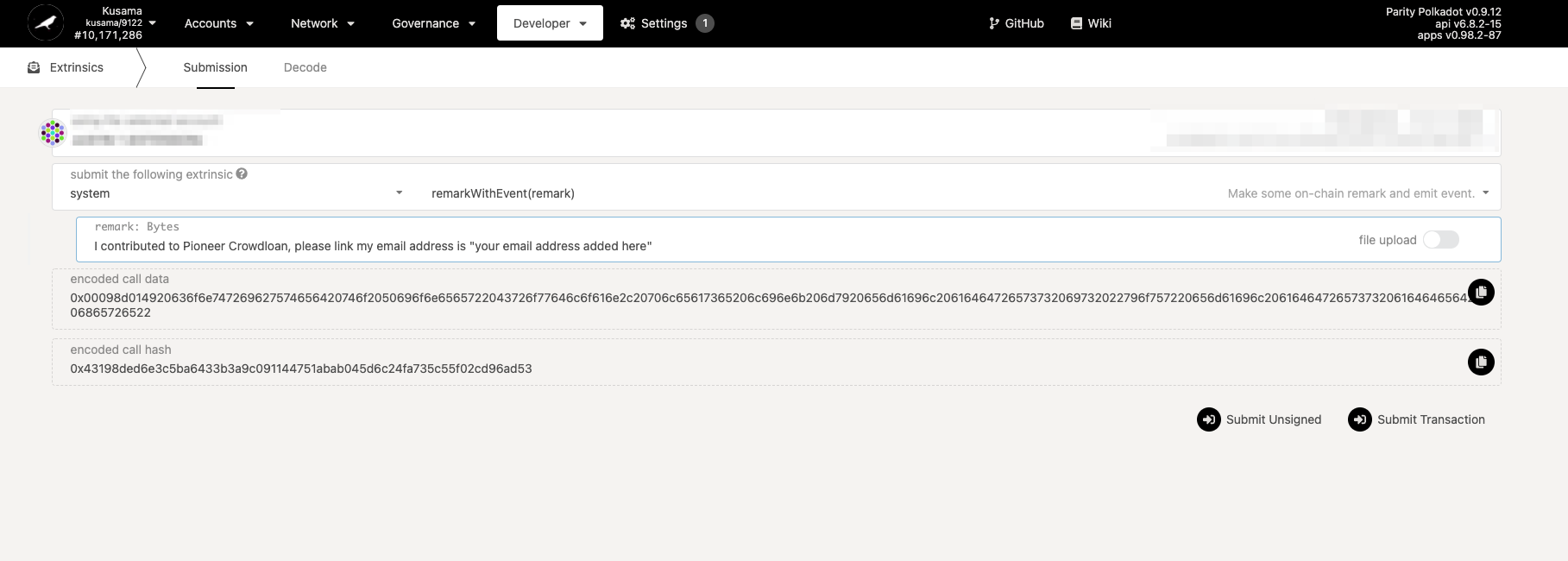This screenshot has height=561, width=1568.
Task: Click the Accounts menu caret arrow
Action: 250,24
